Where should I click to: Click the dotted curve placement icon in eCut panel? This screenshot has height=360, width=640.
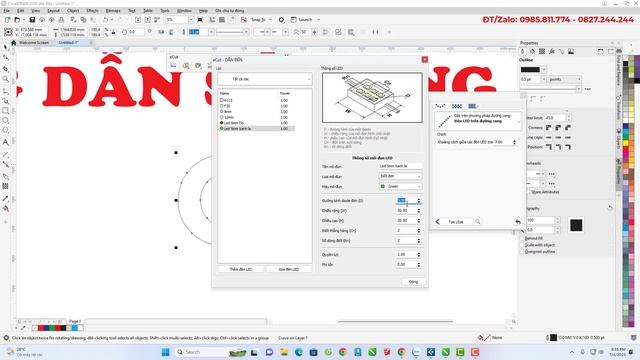click(440, 106)
